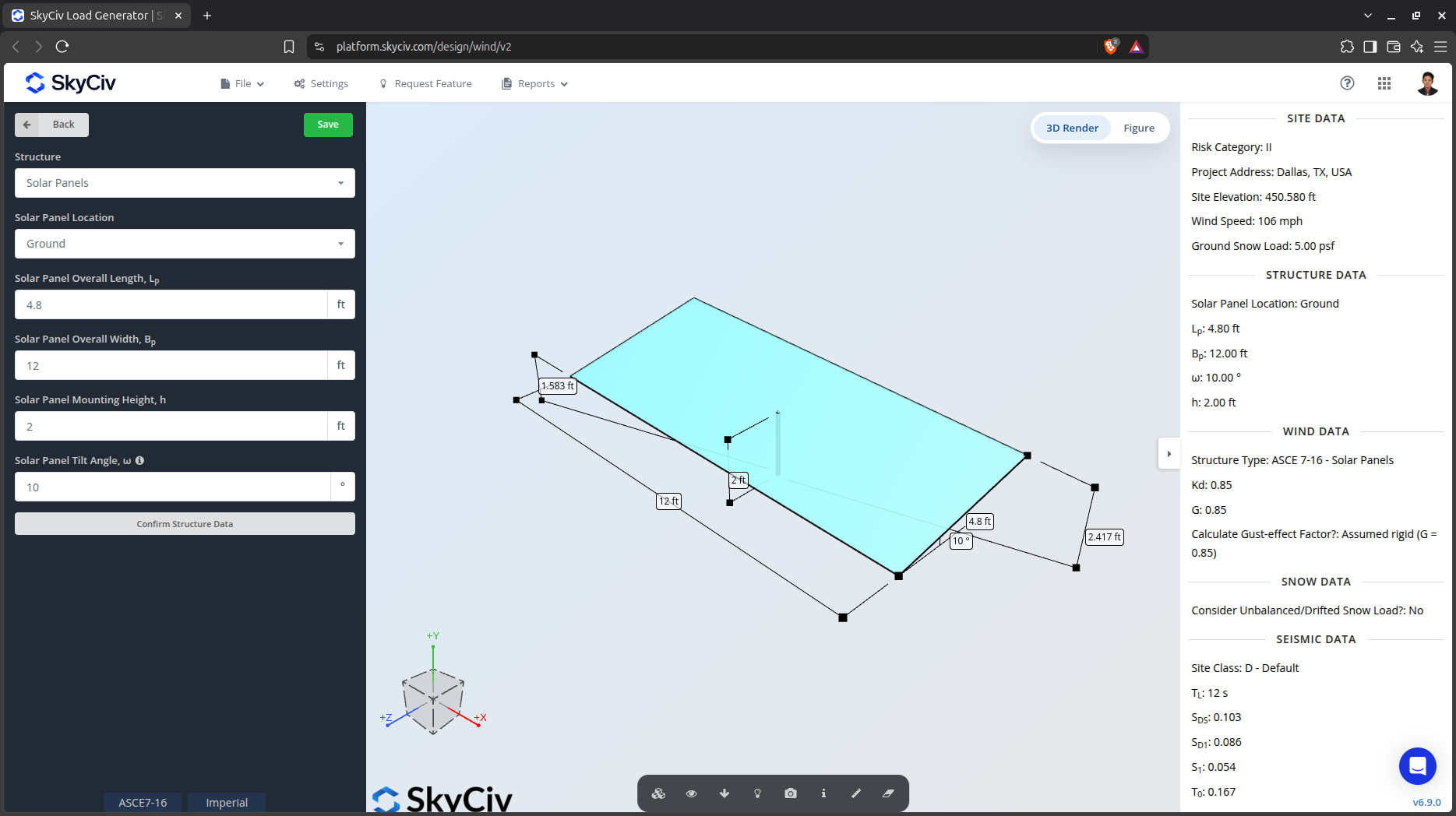Viewport: 1456px width, 816px height.
Task: Click Confirm Structure Data button
Action: pos(185,524)
